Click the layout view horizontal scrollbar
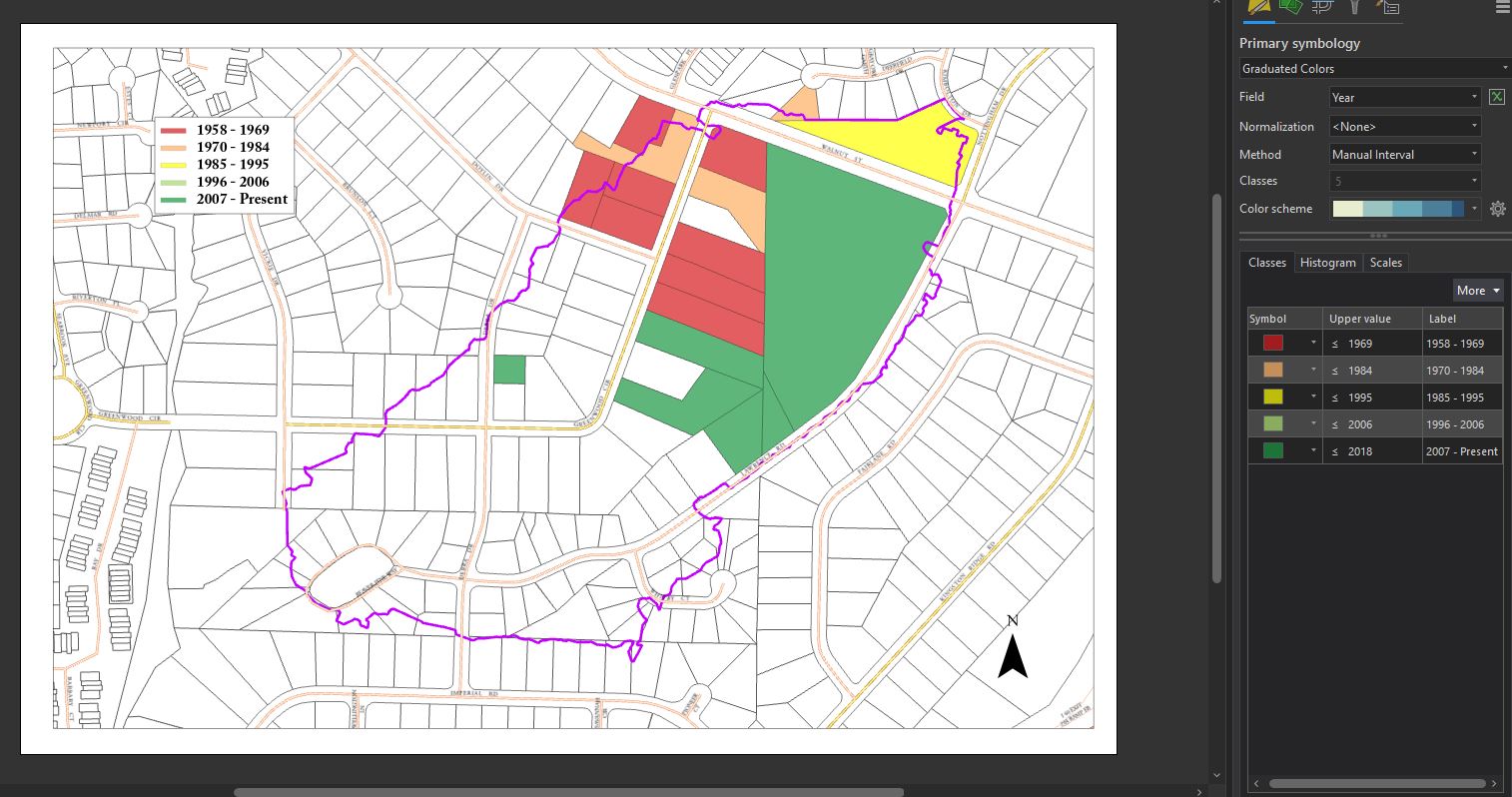The image size is (1512, 797). 568,792
